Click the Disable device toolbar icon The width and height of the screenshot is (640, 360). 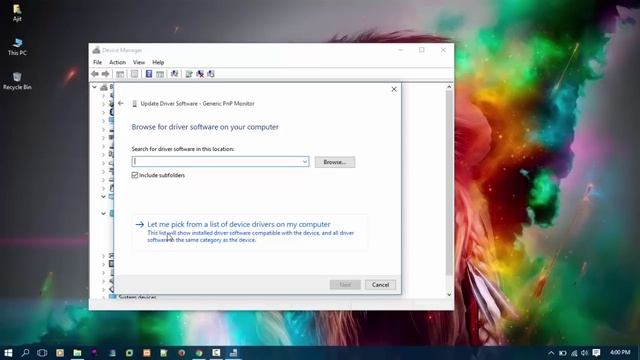click(x=211, y=74)
